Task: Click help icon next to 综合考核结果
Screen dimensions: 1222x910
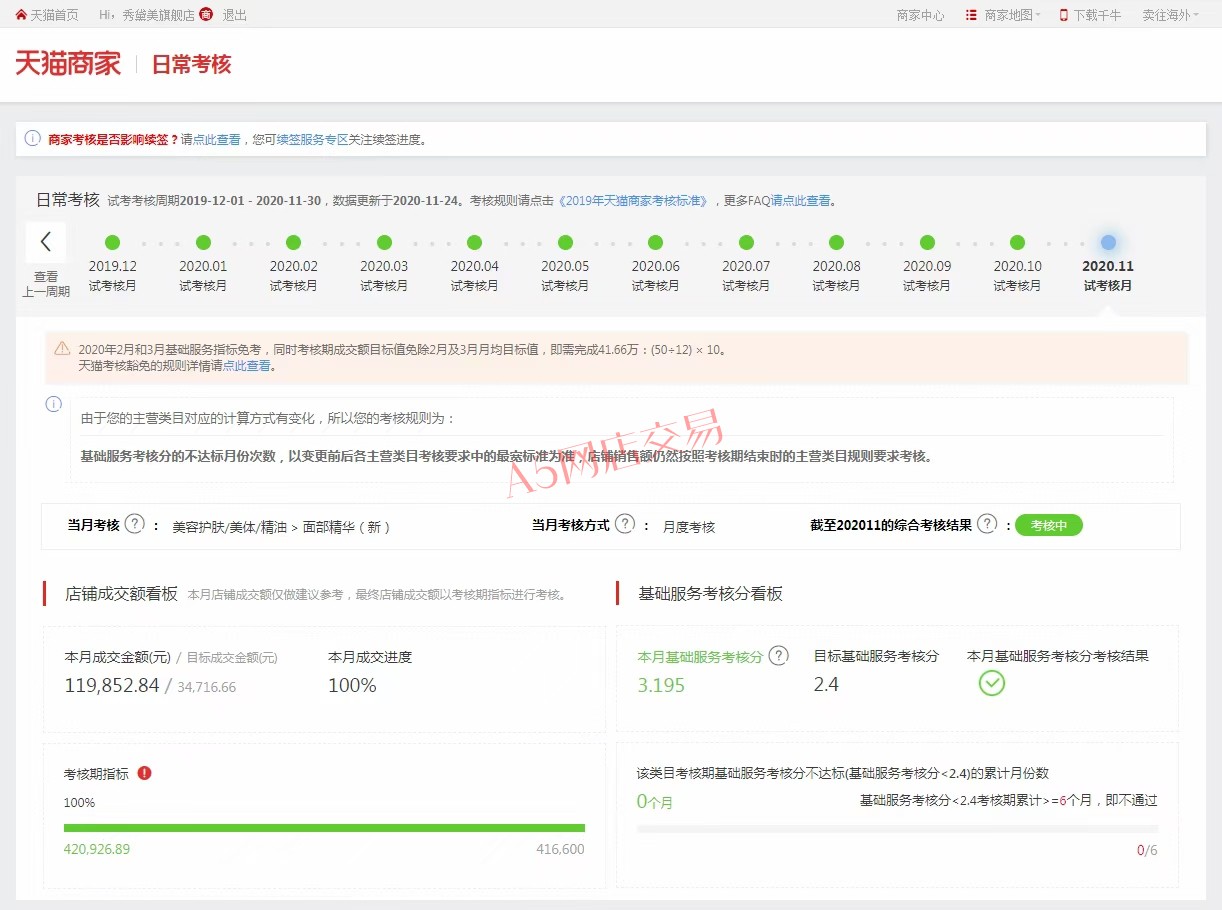Action: (987, 524)
